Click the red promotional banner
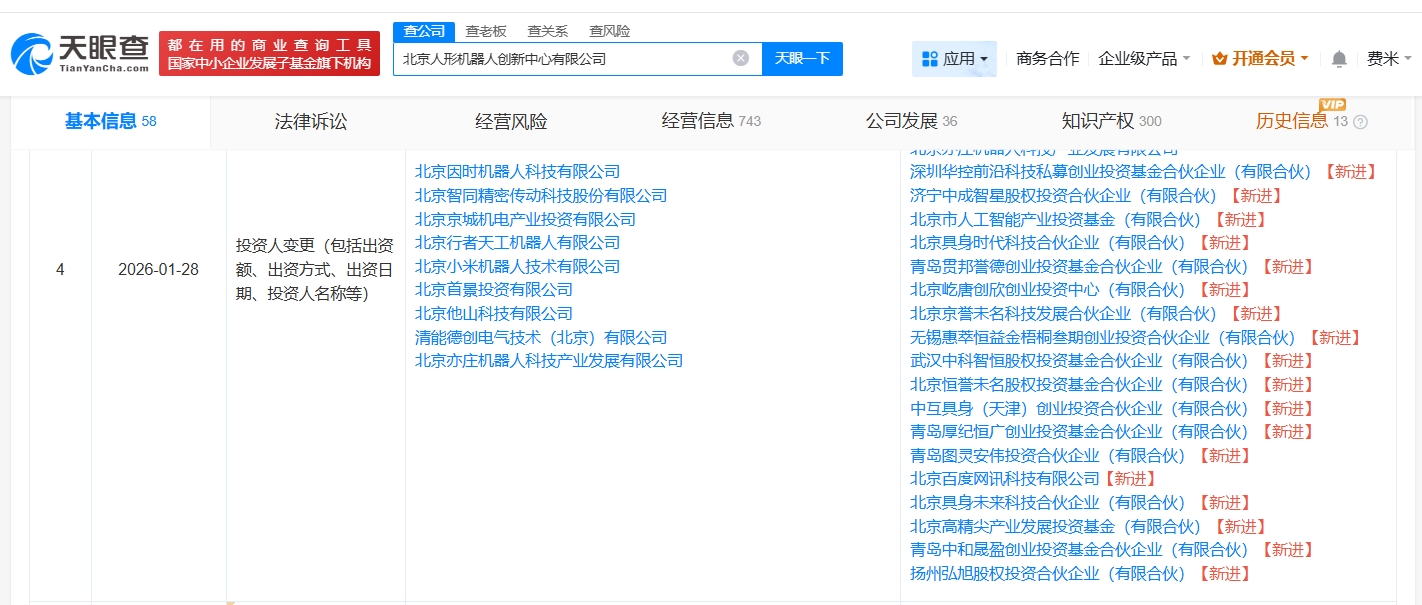Screen dimensions: 1422x605 point(269,54)
